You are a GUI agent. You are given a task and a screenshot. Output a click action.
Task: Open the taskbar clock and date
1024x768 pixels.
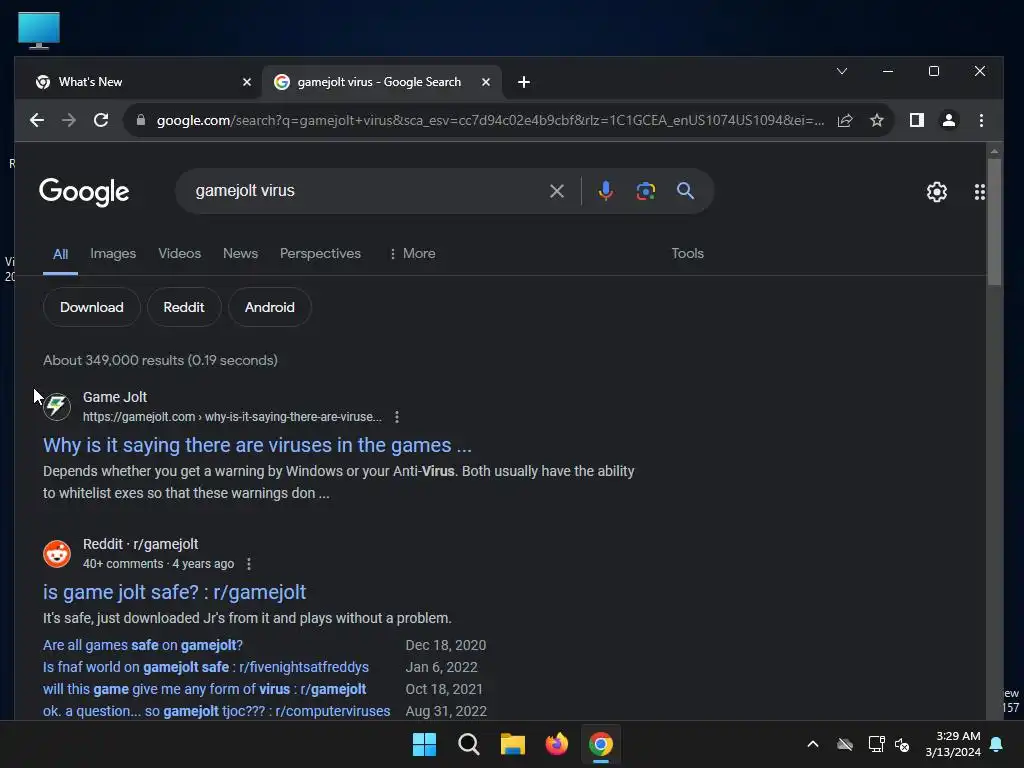tap(953, 744)
